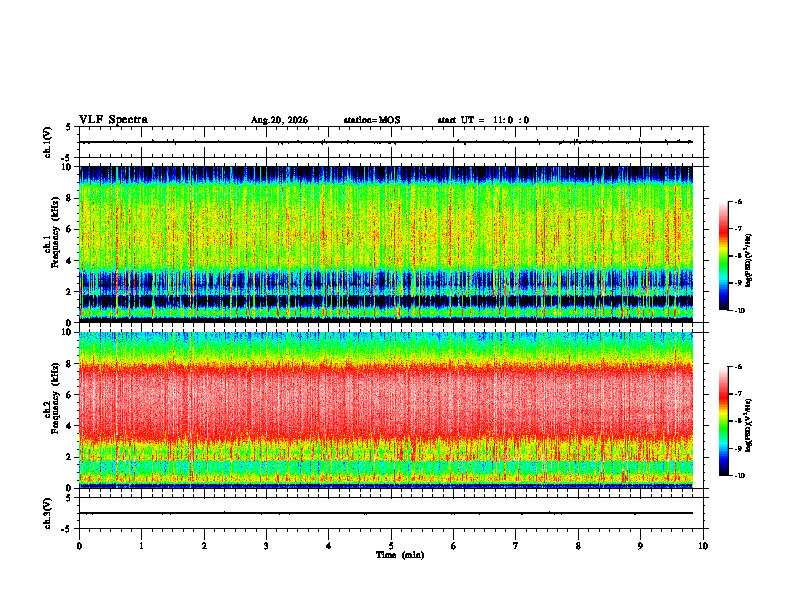
Task: Click the Time (min) axis label
Action: (x=400, y=555)
